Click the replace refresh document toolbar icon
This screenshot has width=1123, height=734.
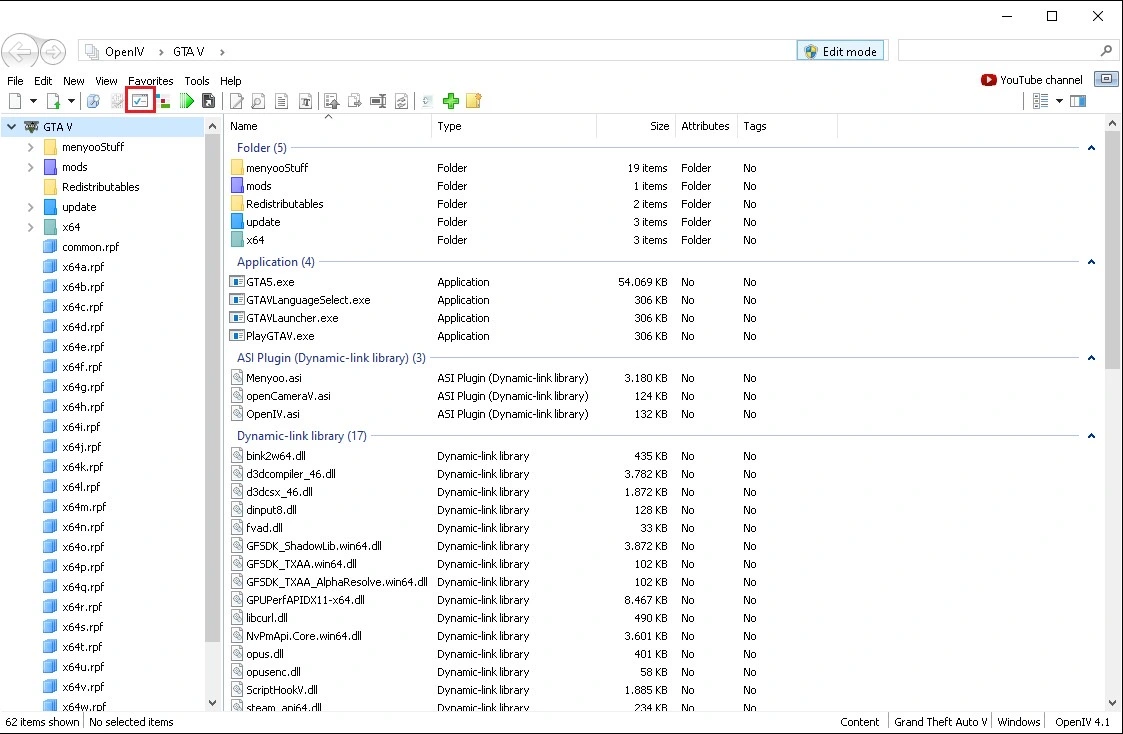[x=402, y=101]
